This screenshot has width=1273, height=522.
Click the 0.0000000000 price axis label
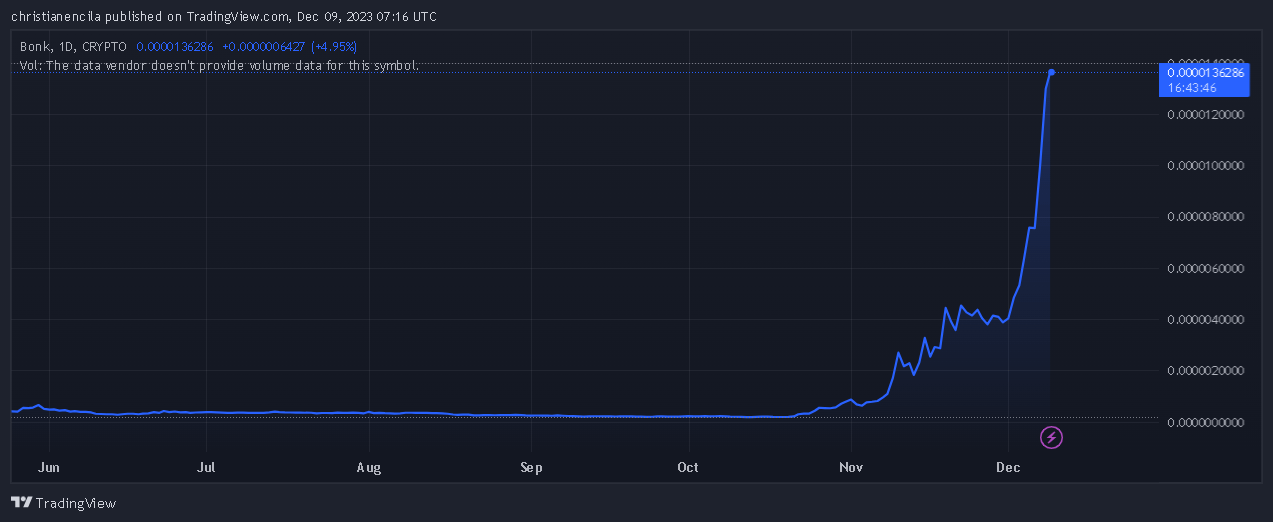tap(1205, 422)
